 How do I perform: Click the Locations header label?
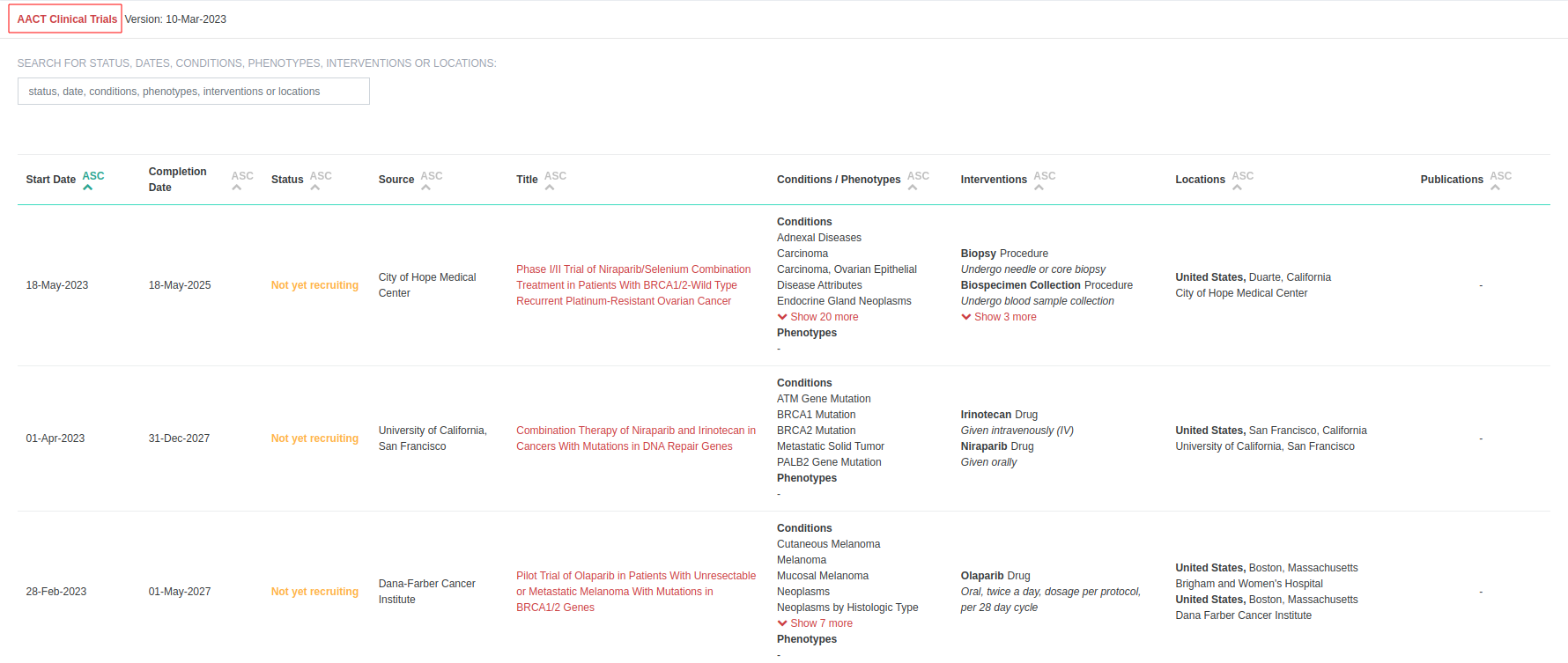tap(1200, 180)
